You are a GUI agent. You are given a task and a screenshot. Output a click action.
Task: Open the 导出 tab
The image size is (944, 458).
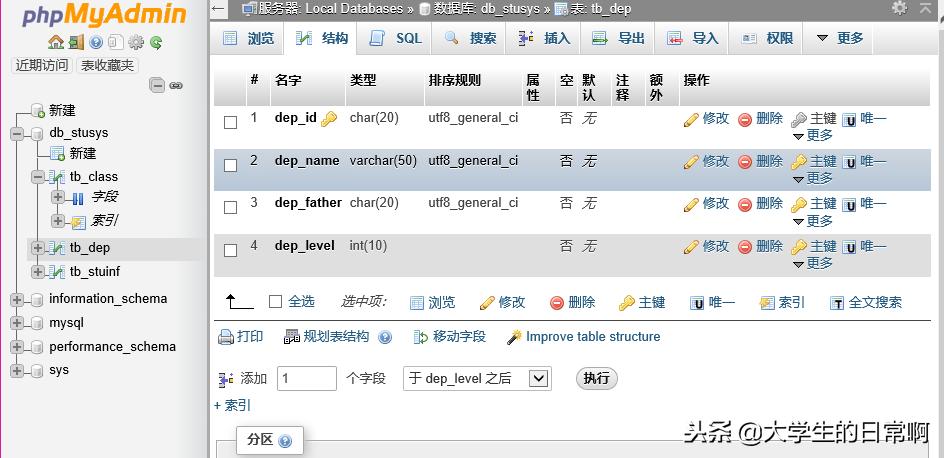(618, 39)
